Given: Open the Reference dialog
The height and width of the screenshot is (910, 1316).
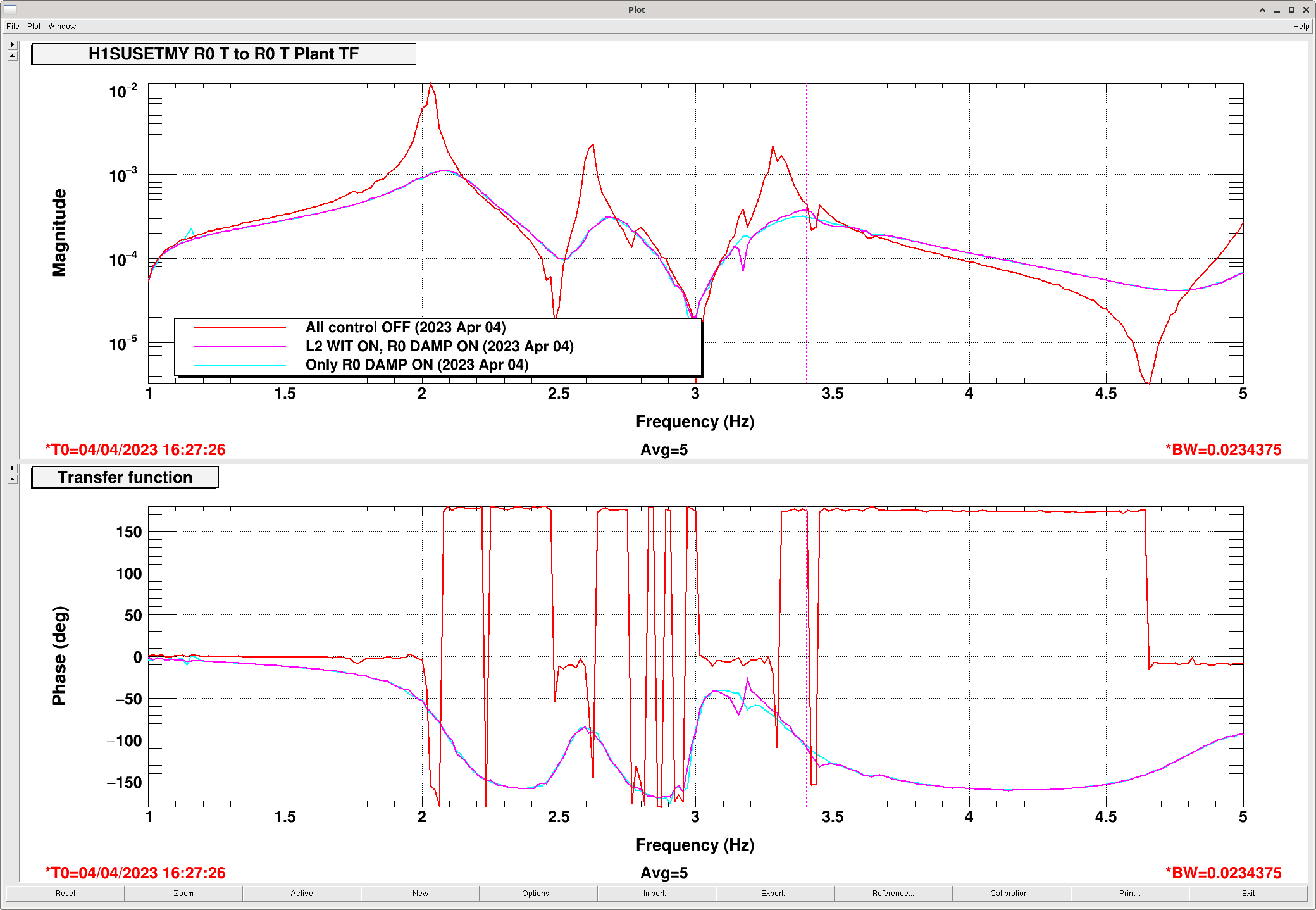Looking at the screenshot, I should point(893,893).
